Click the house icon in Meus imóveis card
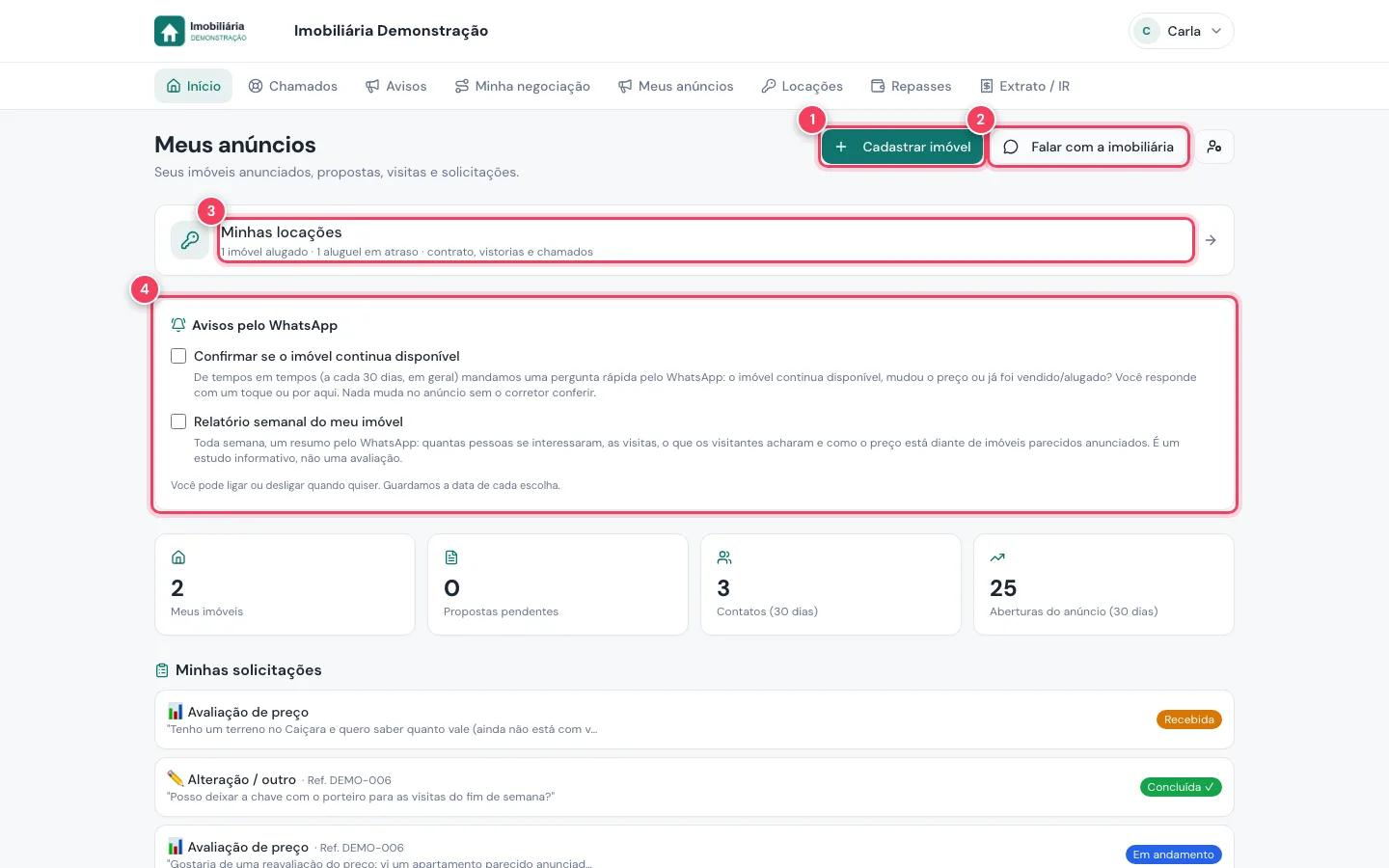This screenshot has width=1389, height=868. point(178,557)
